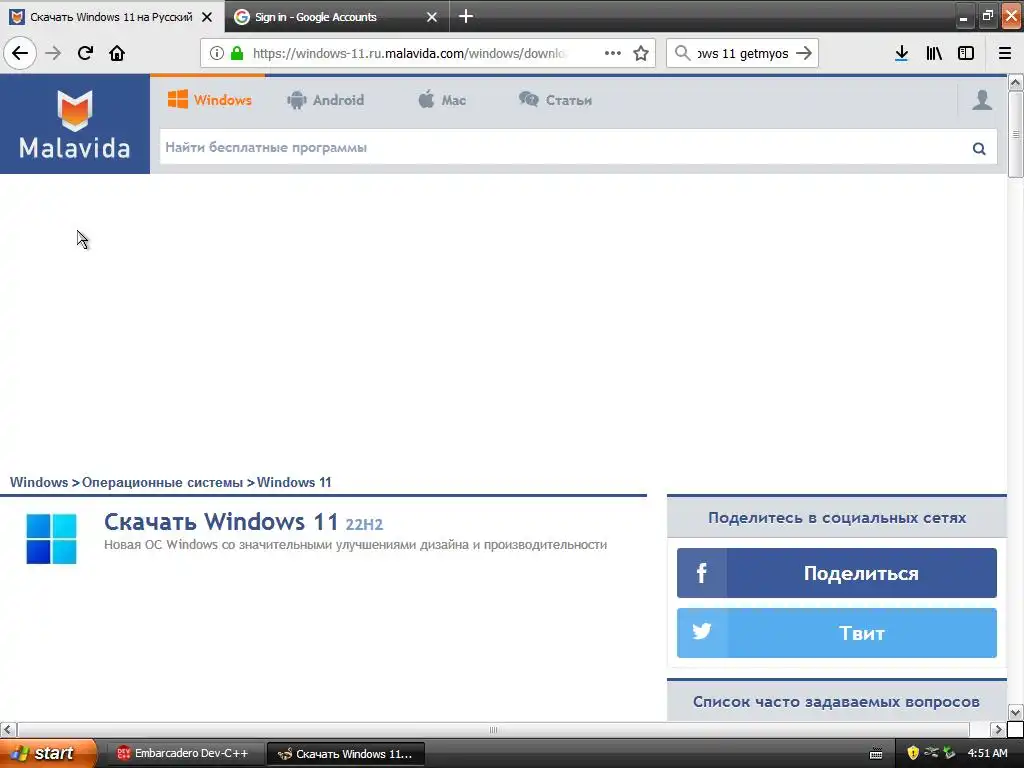Open the security shield tray icon
Image resolution: width=1024 pixels, height=768 pixels.
pos(913,753)
